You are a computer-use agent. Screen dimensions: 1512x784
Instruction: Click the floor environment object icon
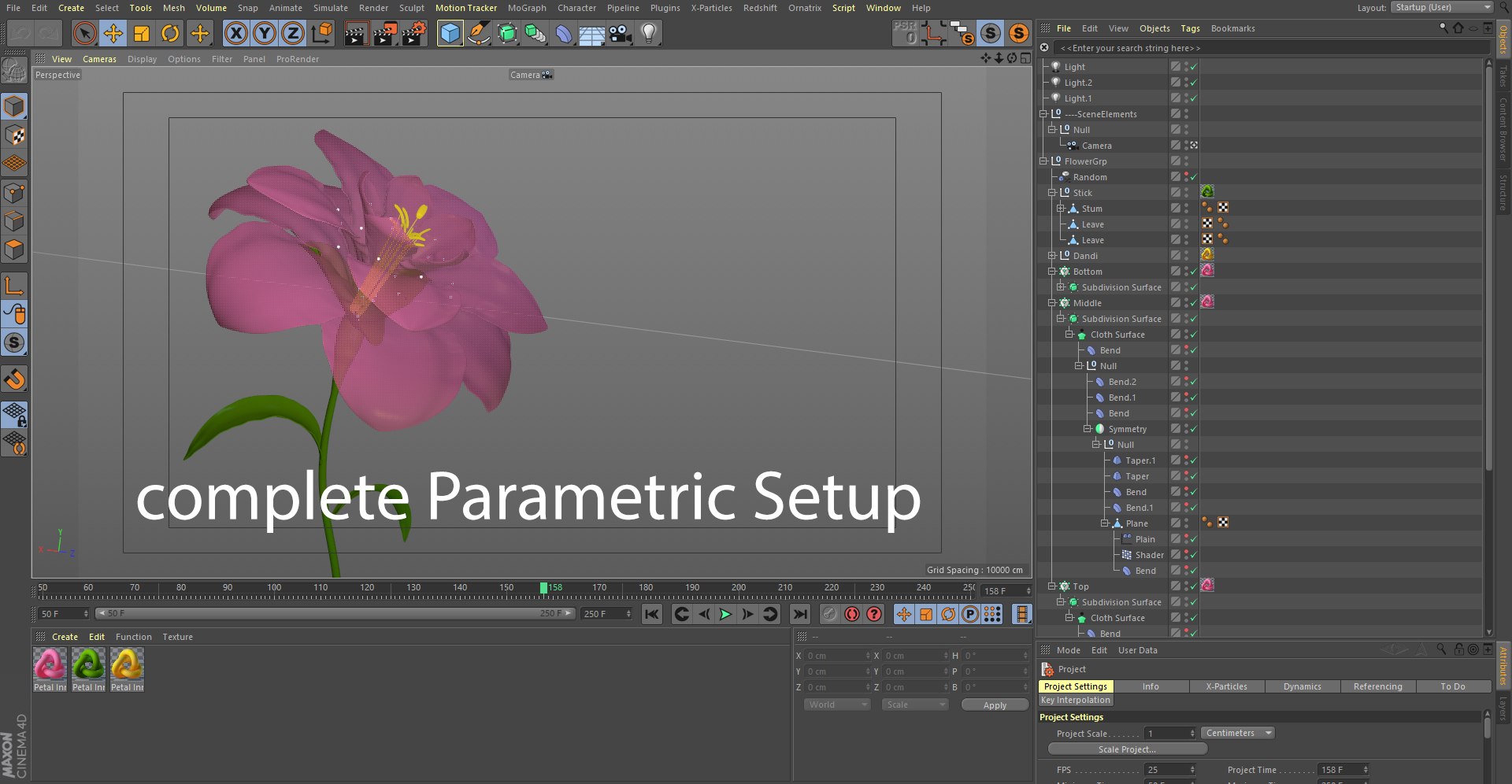(x=592, y=33)
